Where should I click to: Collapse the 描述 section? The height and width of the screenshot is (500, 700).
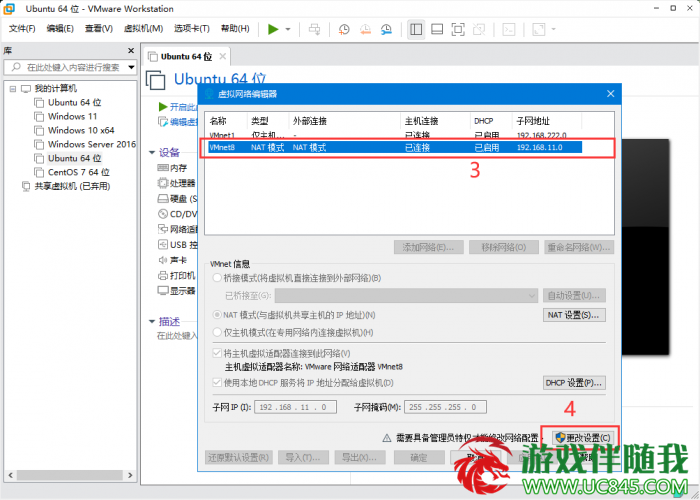[152, 321]
